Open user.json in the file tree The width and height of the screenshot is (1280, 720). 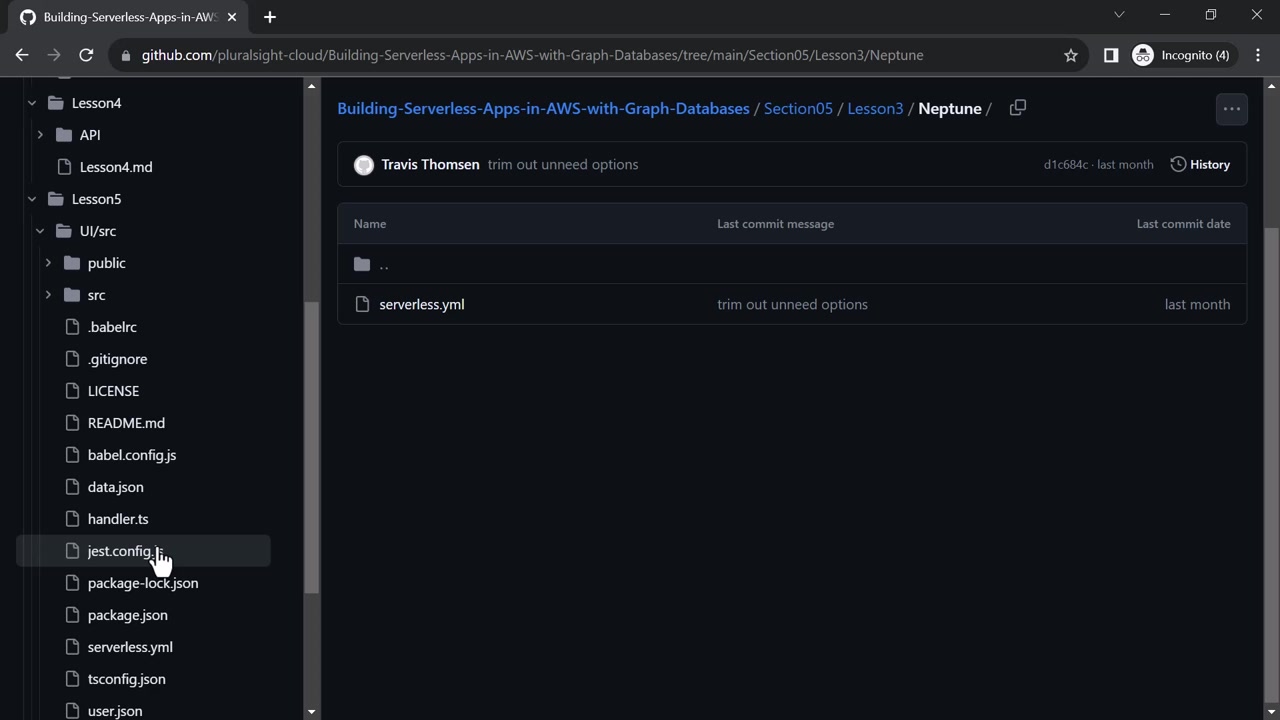click(x=115, y=711)
